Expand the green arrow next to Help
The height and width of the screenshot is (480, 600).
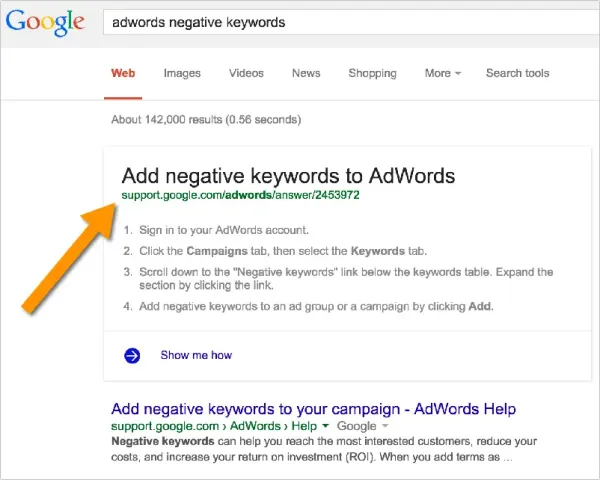click(x=325, y=426)
